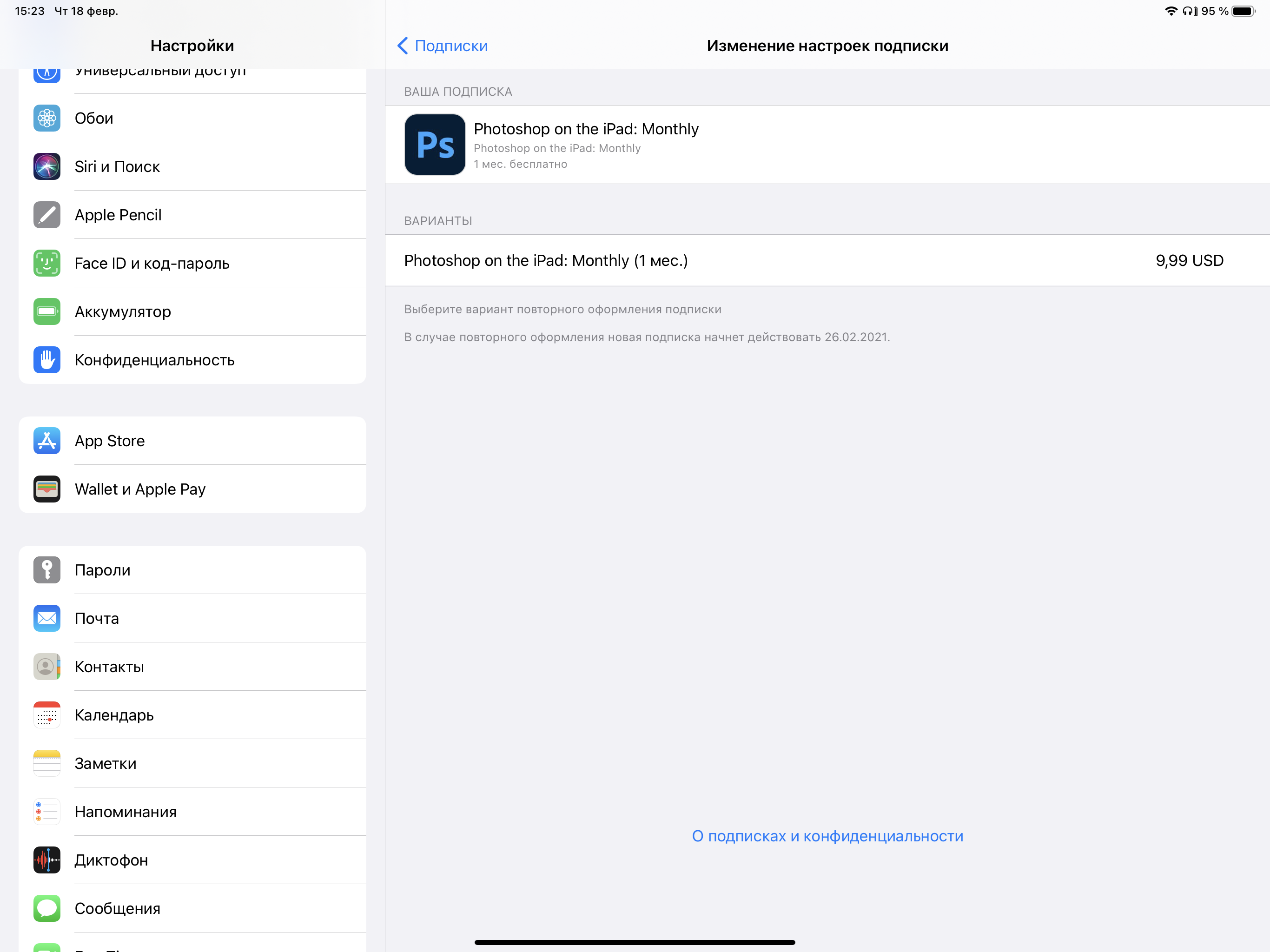Open Аккумулятор settings

click(192, 311)
